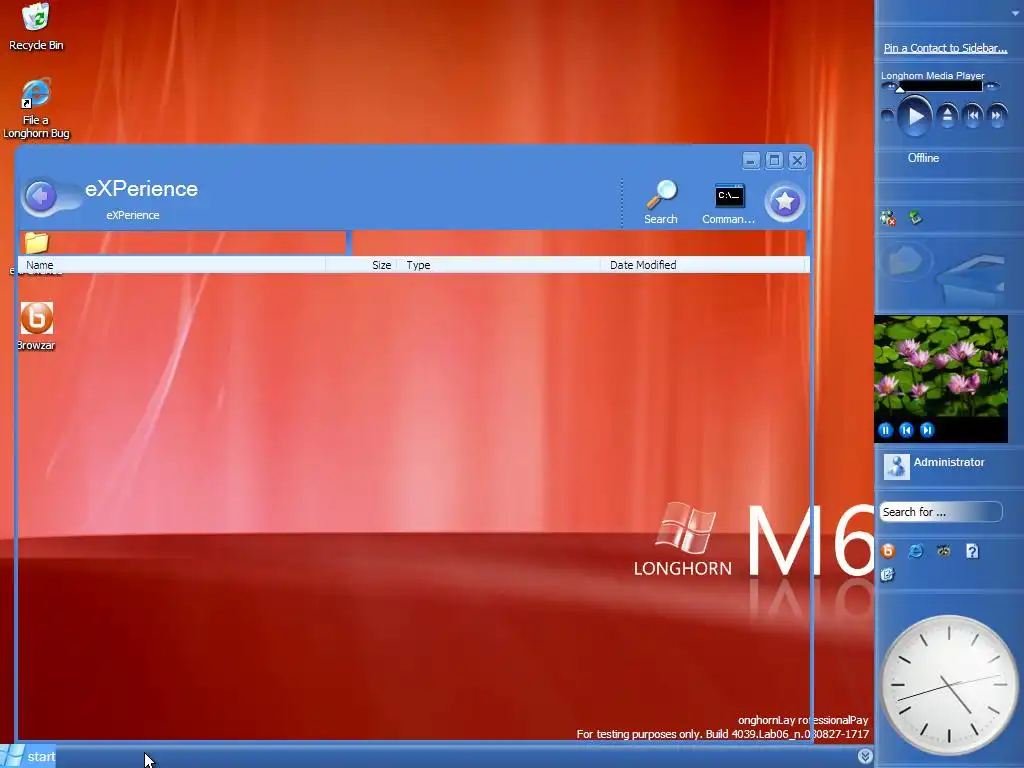
Task: Select the folder icon above Name column
Action: (x=37, y=243)
